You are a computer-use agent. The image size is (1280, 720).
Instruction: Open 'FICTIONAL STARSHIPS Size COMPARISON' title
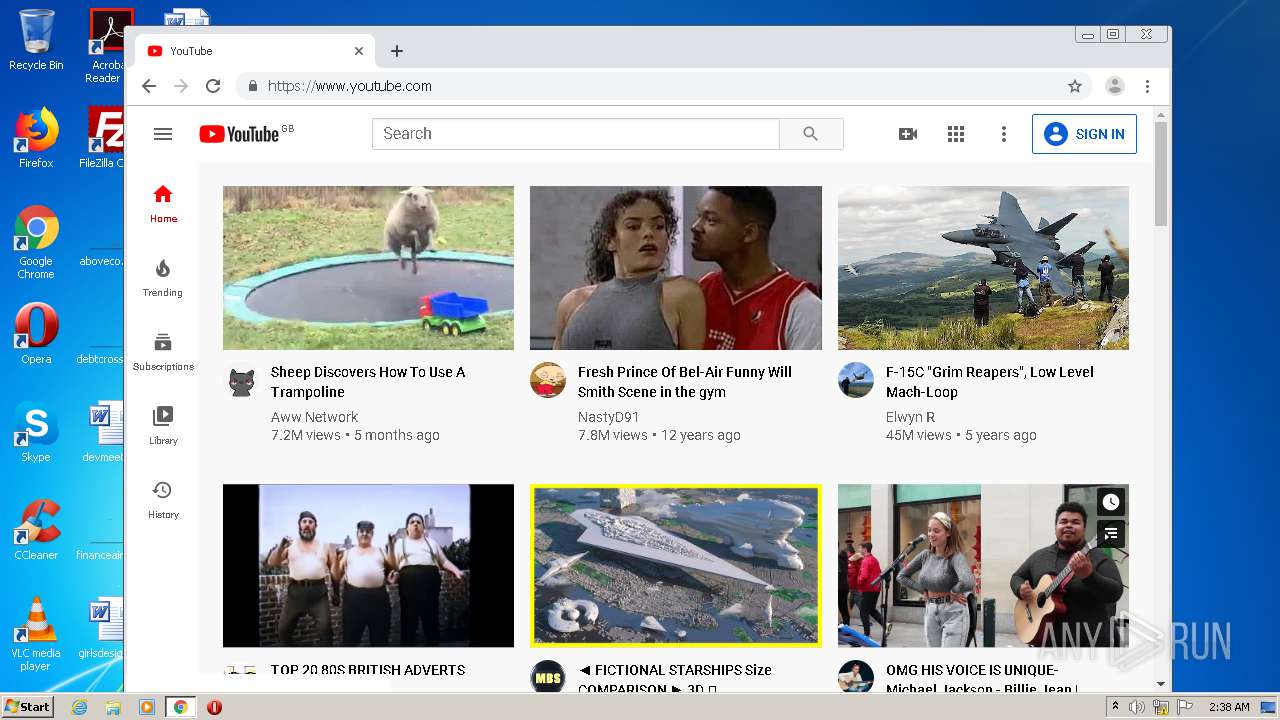click(x=675, y=679)
